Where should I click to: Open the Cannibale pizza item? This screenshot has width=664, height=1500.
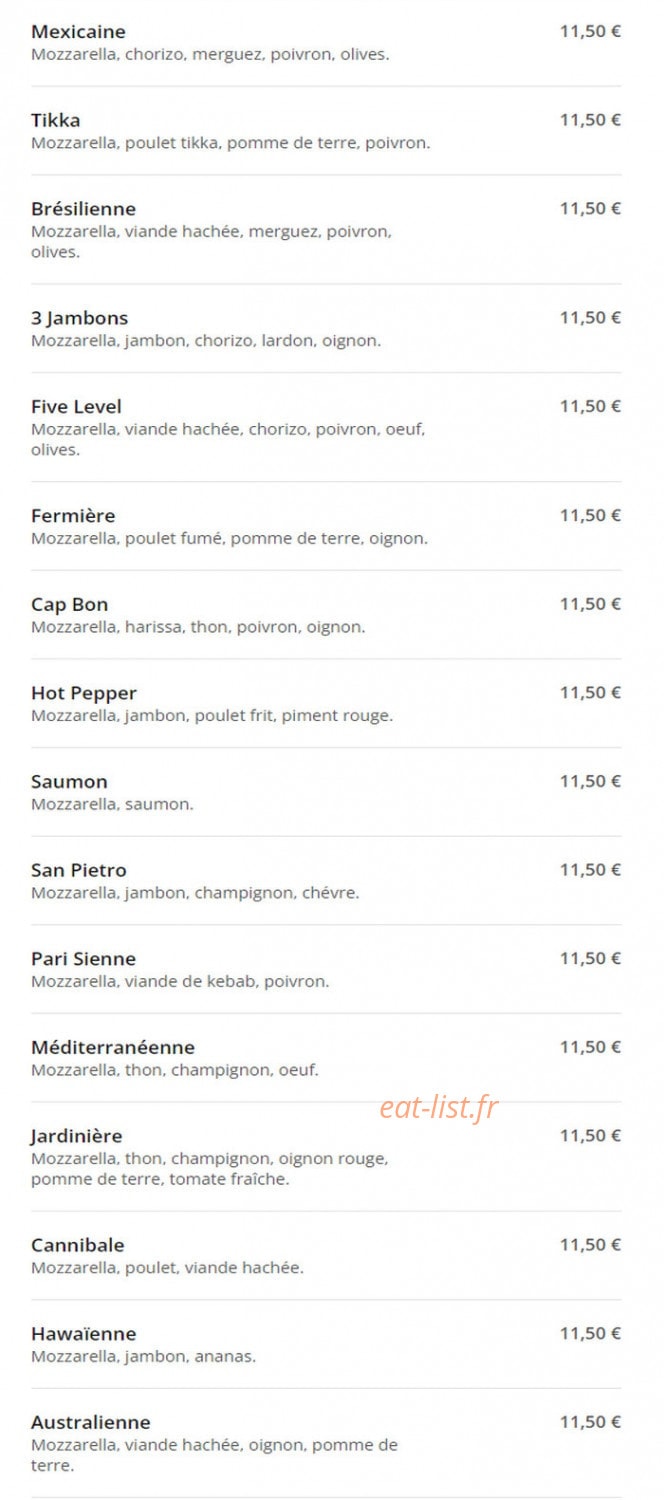78,1246
